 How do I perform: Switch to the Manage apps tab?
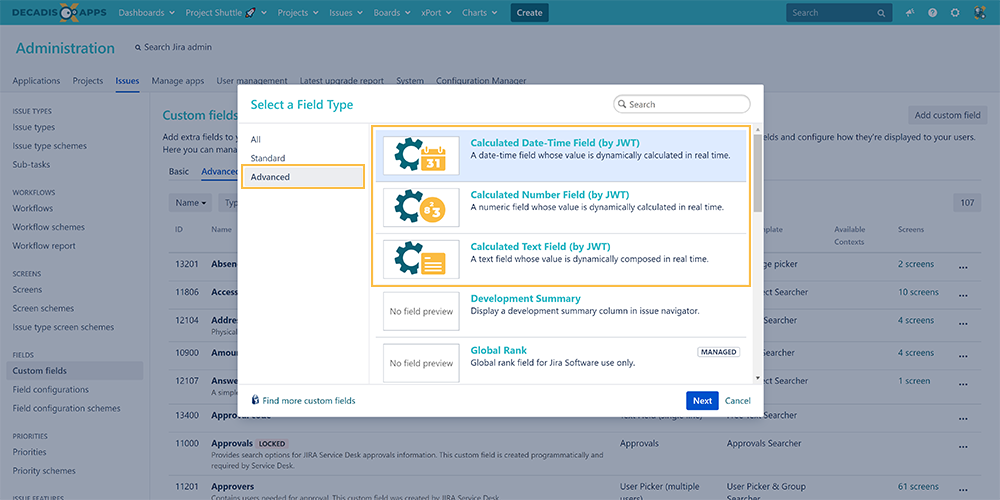click(178, 81)
